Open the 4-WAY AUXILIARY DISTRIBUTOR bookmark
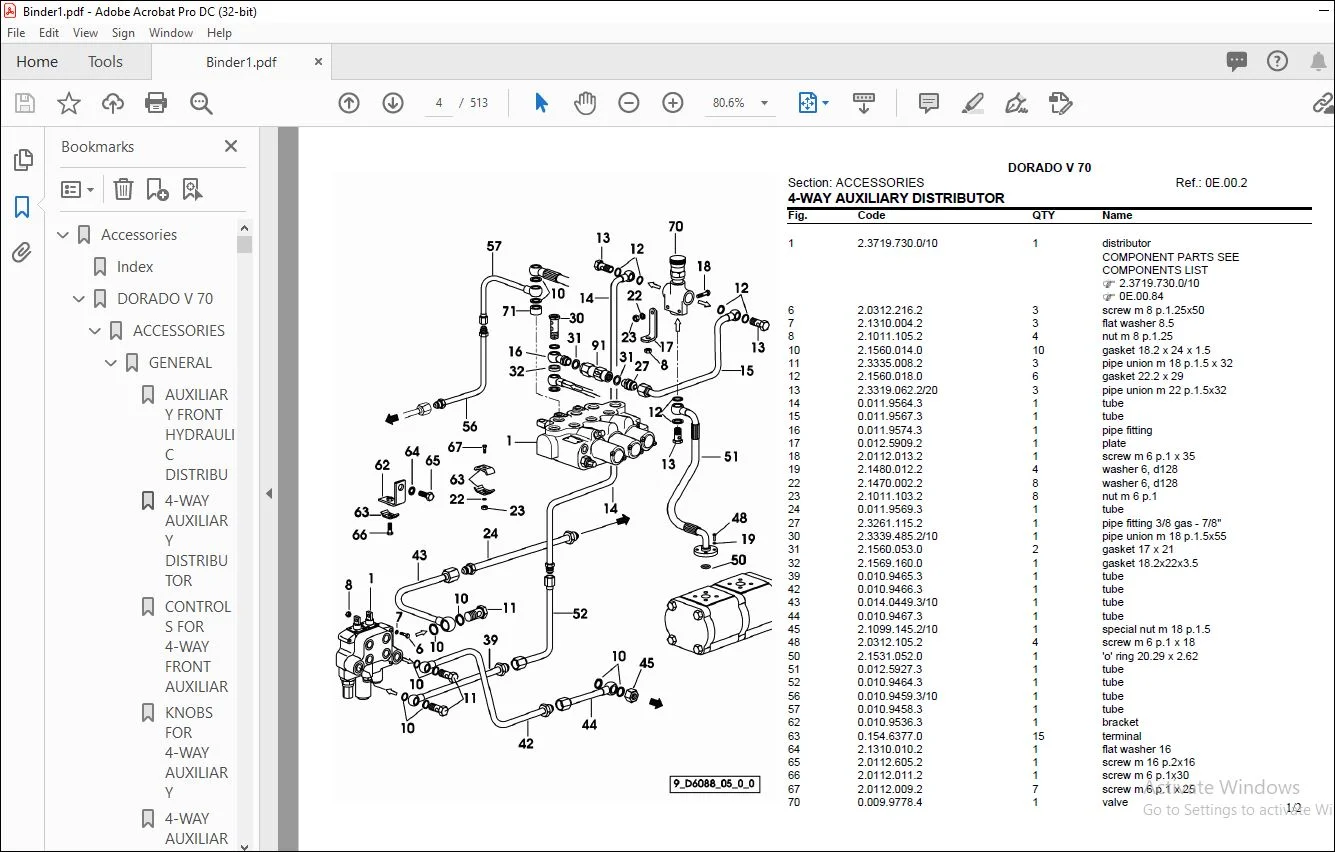Screen dimensions: 1335x852 197,541
